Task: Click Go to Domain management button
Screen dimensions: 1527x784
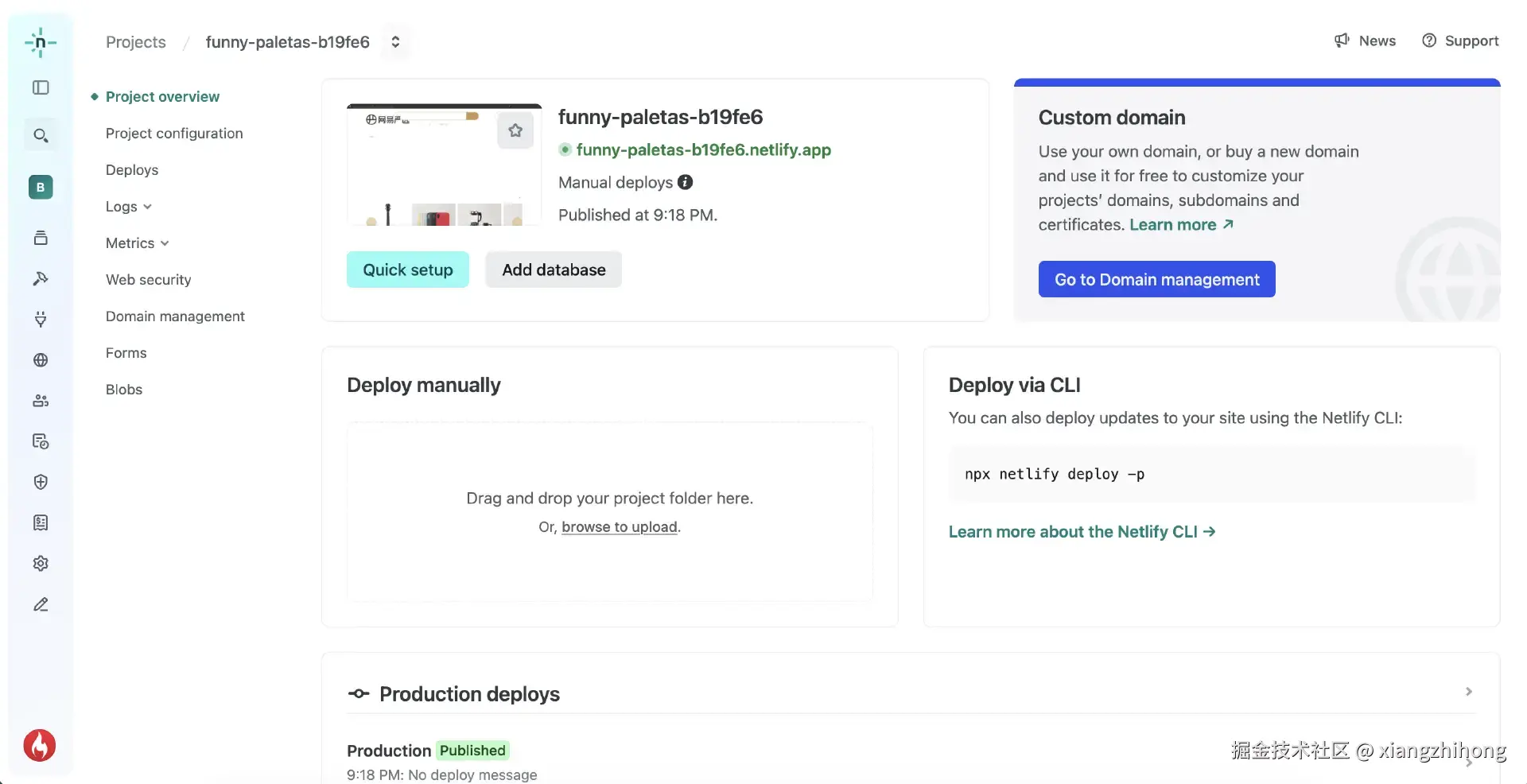Action: click(1156, 279)
